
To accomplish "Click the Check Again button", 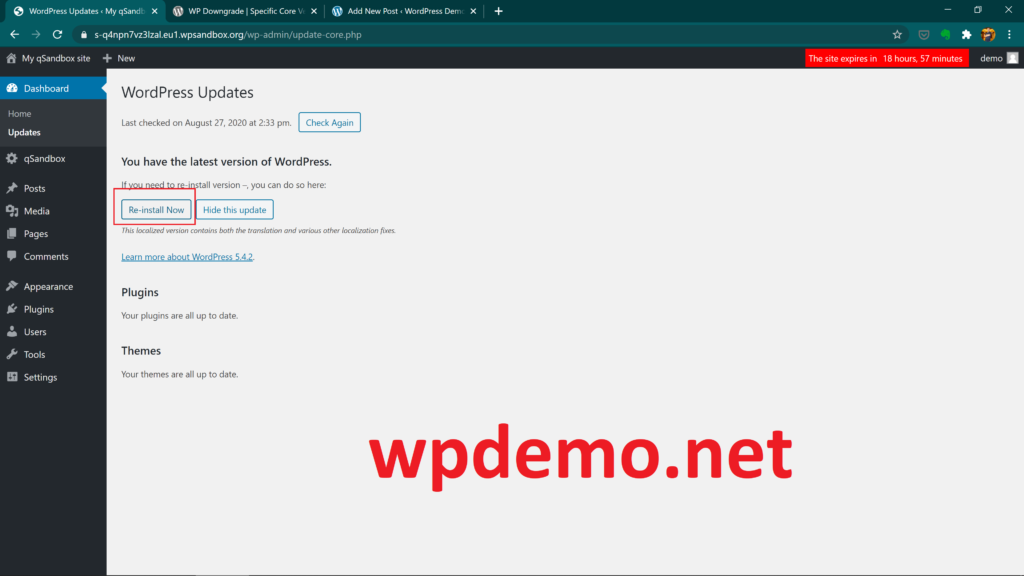I will click(x=330, y=122).
